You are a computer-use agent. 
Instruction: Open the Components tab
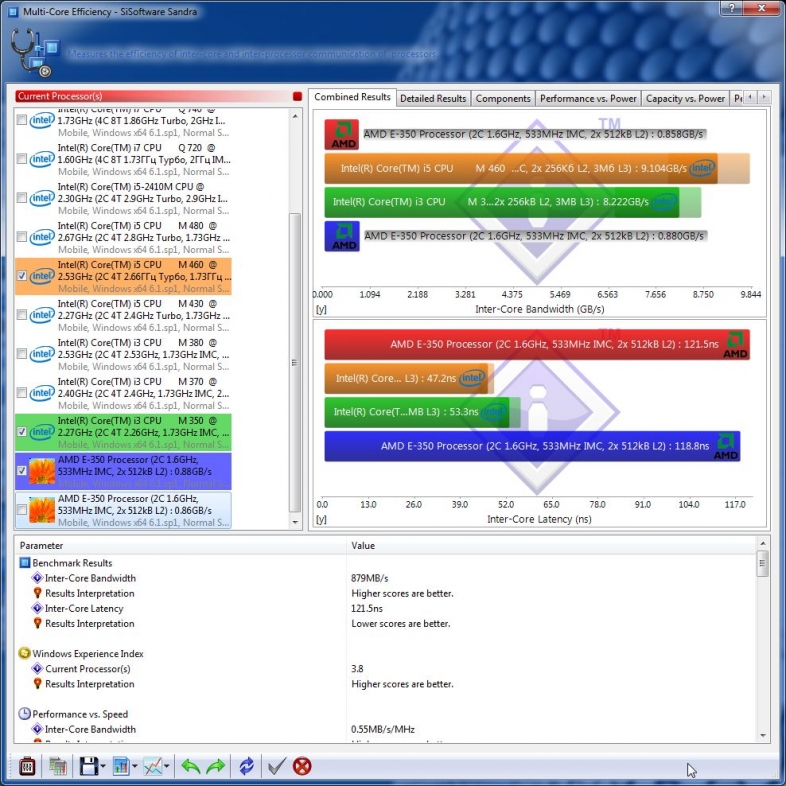click(503, 98)
